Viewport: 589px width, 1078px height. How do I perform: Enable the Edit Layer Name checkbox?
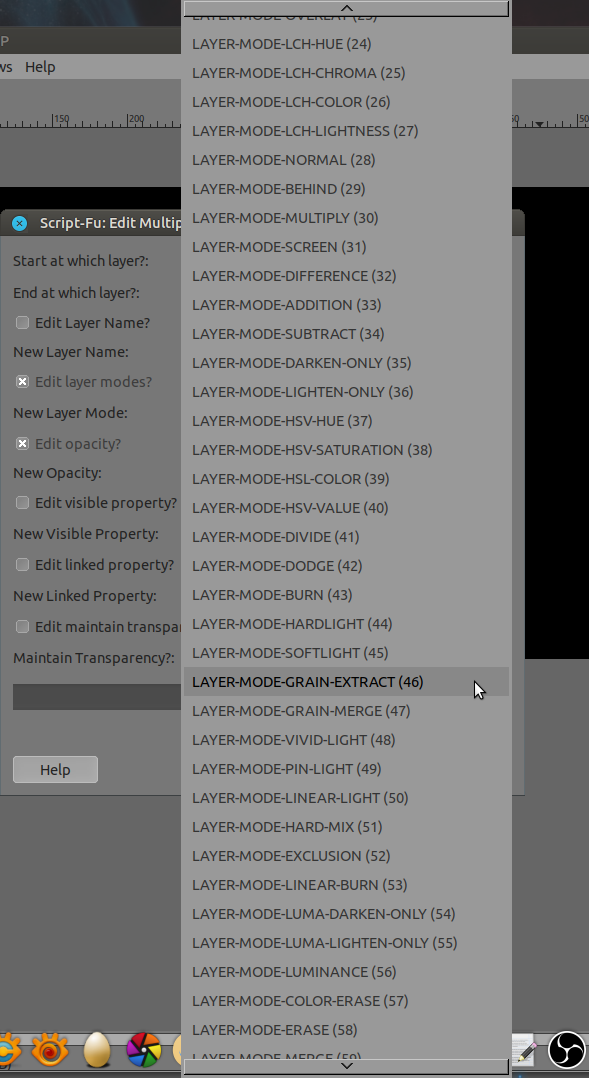pyautogui.click(x=23, y=322)
